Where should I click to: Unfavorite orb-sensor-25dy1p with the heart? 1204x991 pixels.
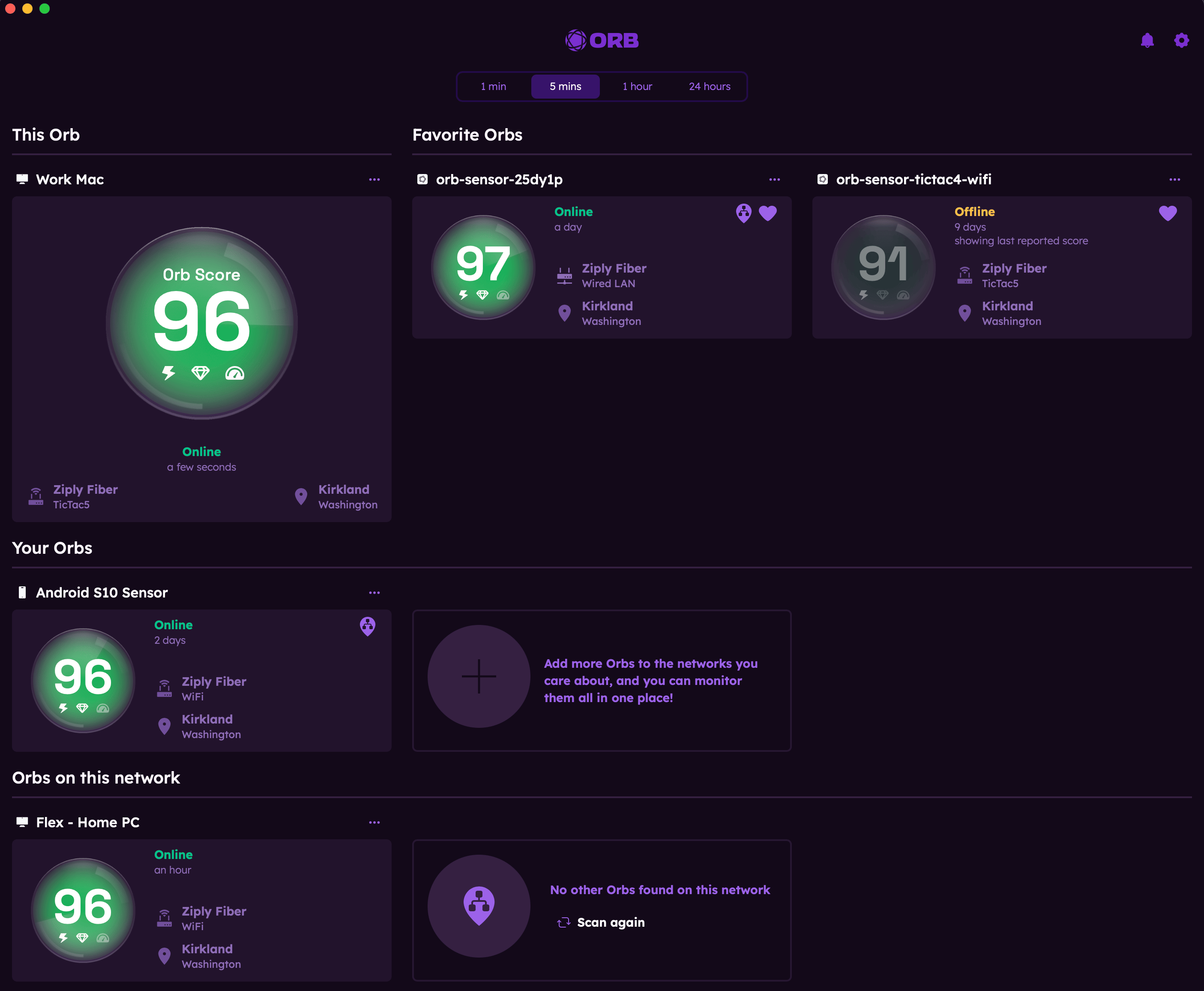(768, 213)
